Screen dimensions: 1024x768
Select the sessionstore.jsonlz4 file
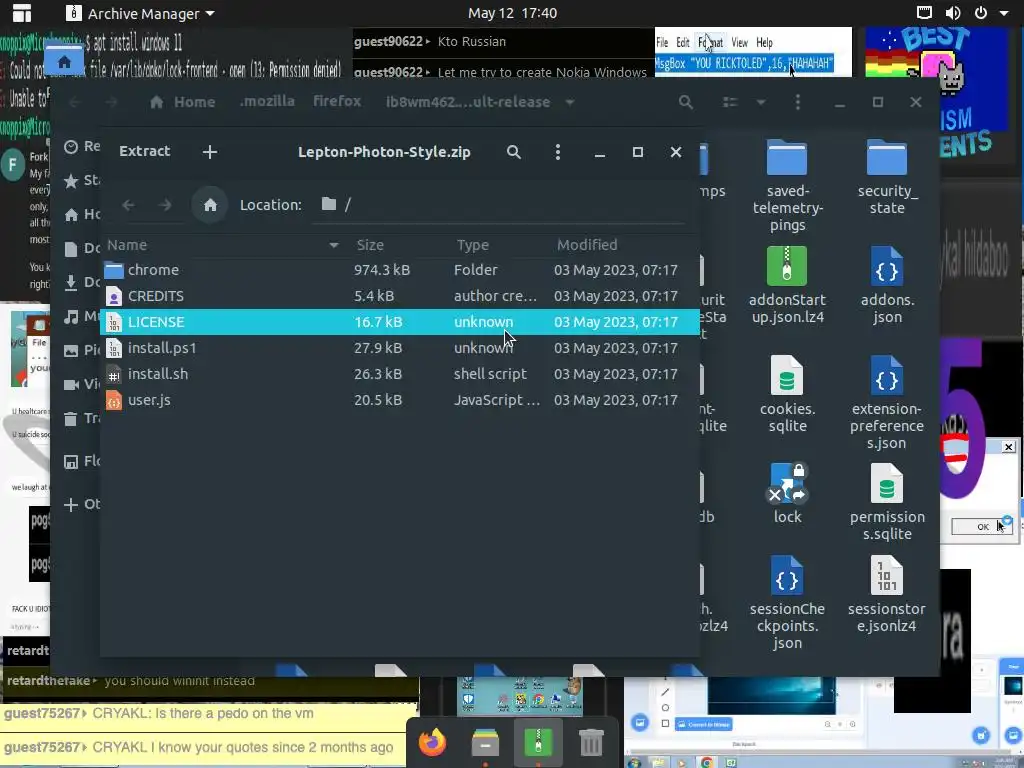point(887,594)
